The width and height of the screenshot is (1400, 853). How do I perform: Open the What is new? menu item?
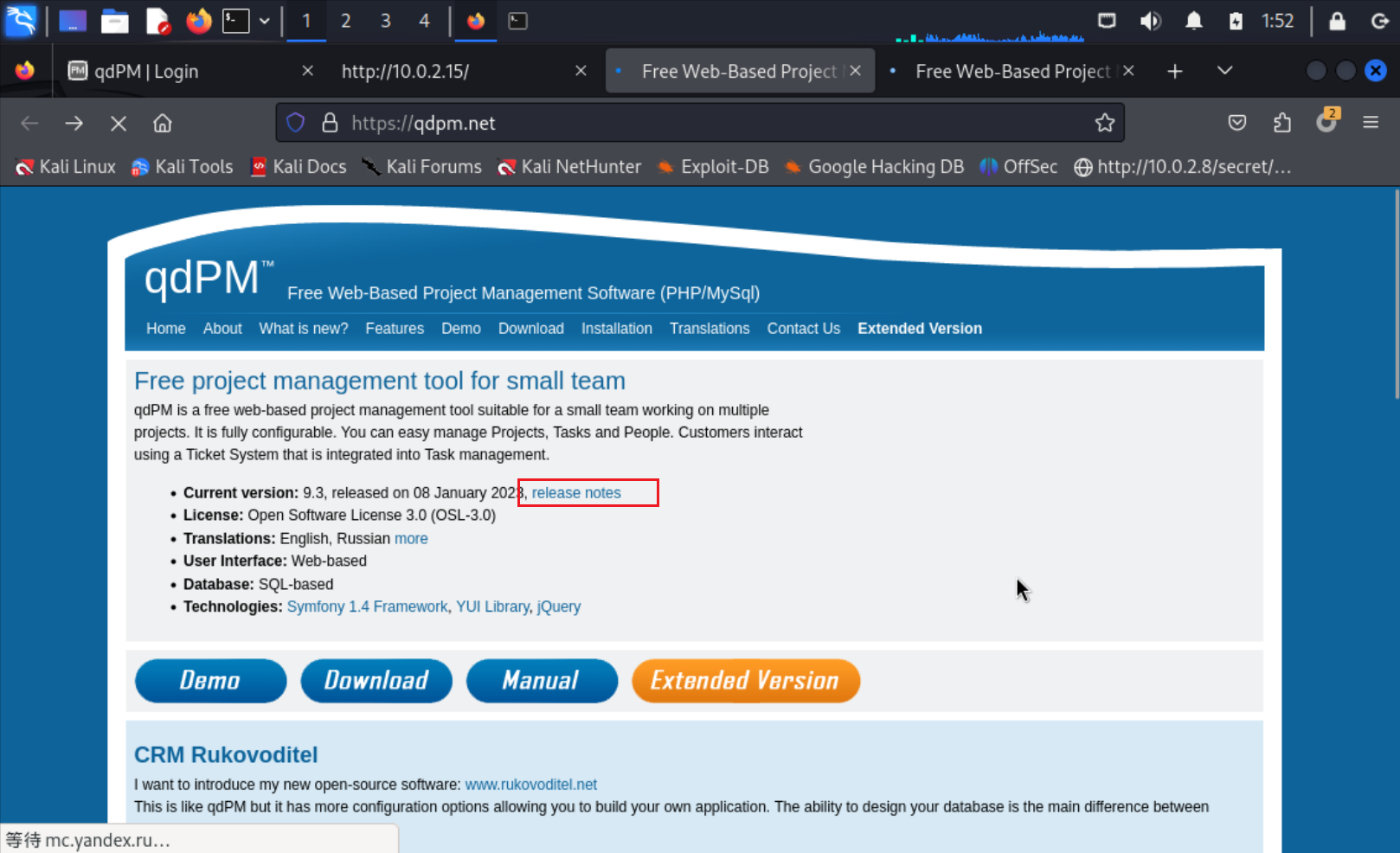coord(304,329)
